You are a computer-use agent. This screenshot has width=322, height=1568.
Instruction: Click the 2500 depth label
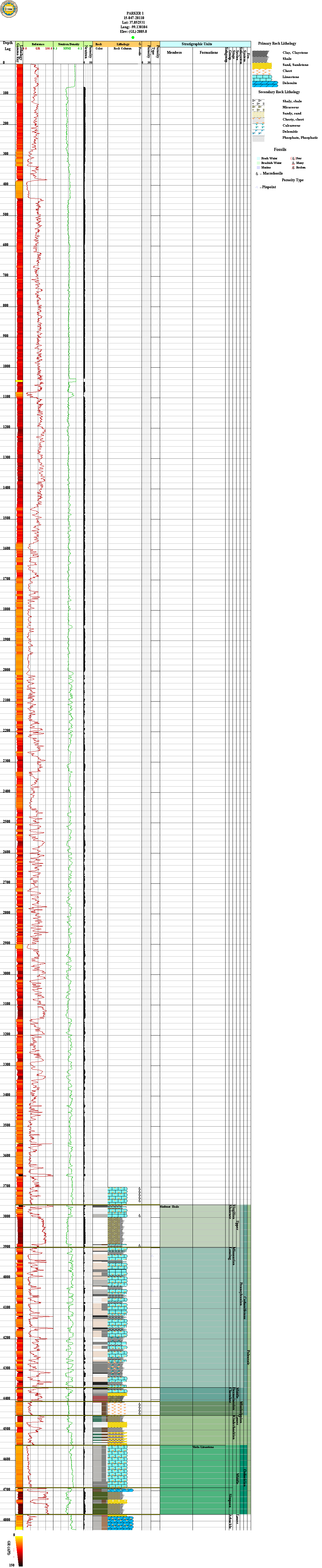pyautogui.click(x=6, y=822)
